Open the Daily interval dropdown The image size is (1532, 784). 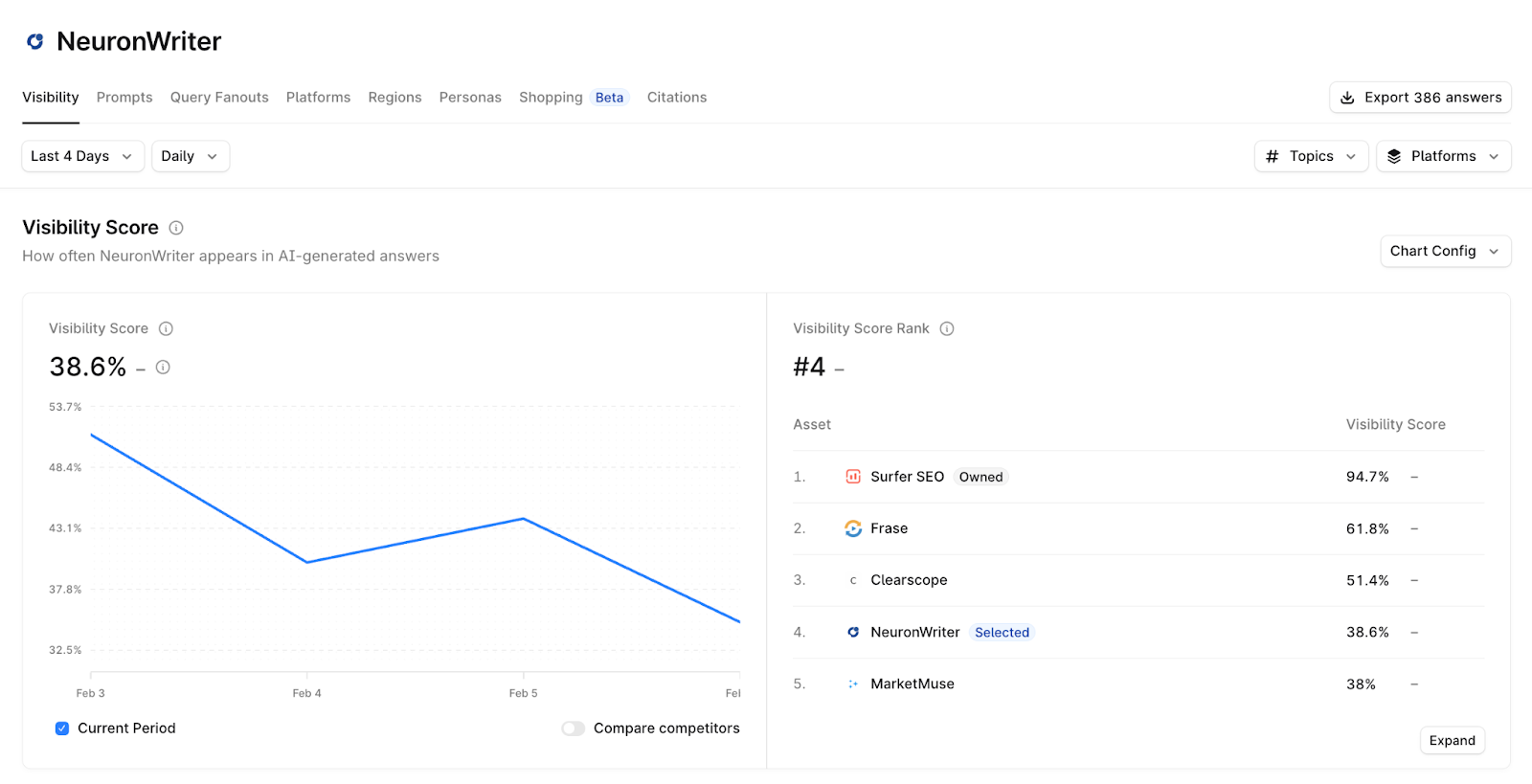tap(190, 156)
